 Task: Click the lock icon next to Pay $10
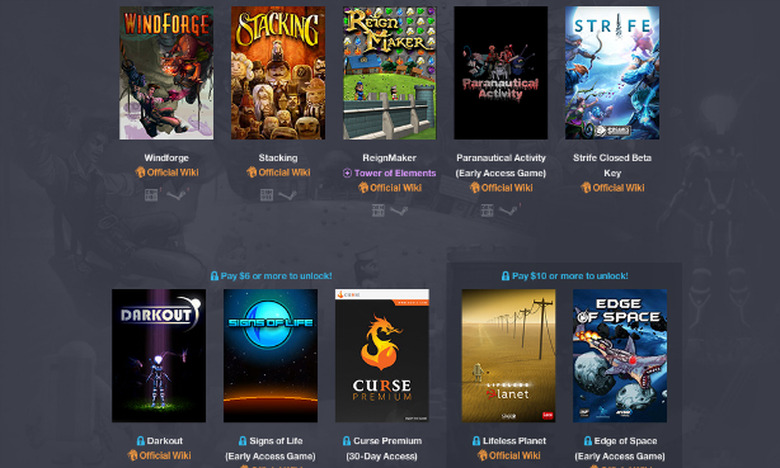[x=505, y=276]
